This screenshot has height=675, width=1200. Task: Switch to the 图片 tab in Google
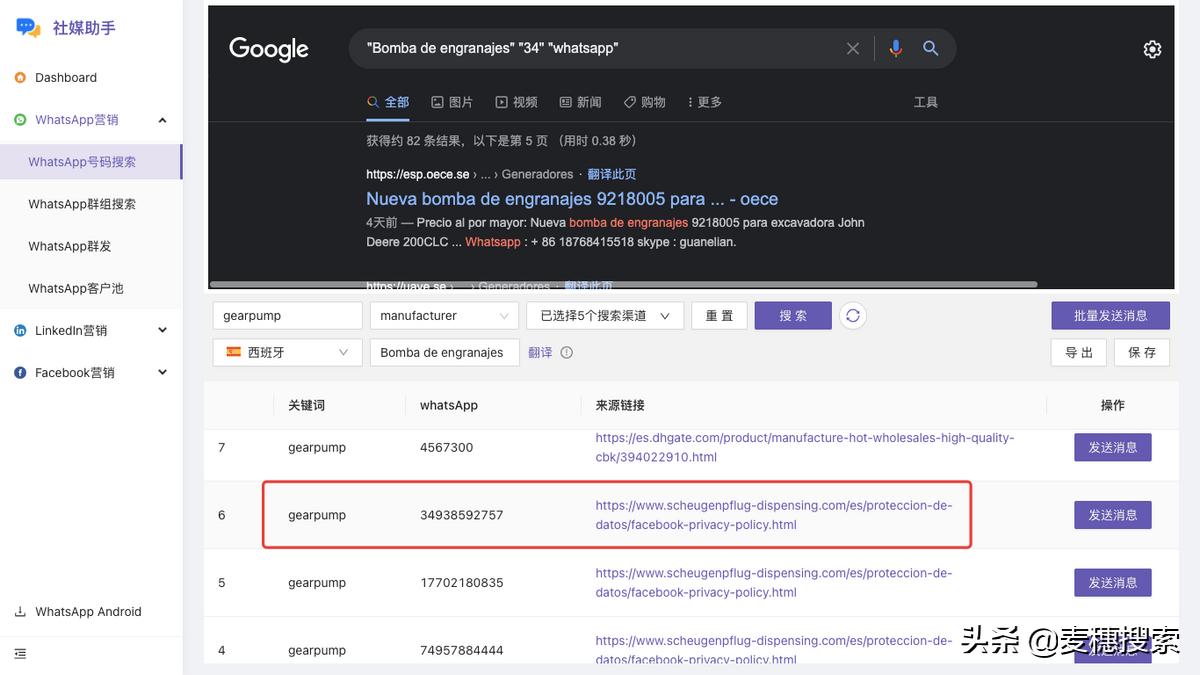pos(452,102)
